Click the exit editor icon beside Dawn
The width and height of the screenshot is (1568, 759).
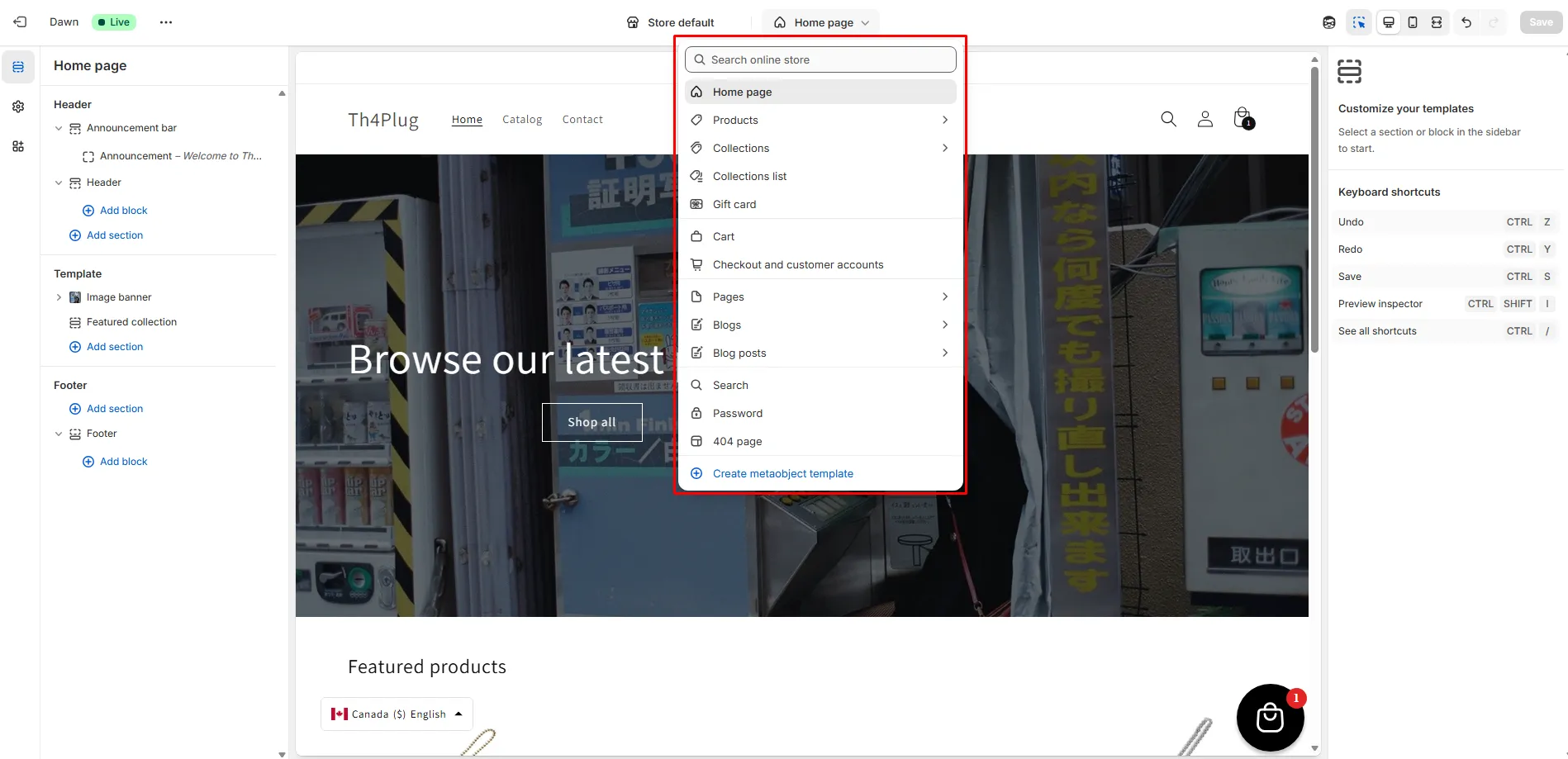(x=20, y=22)
